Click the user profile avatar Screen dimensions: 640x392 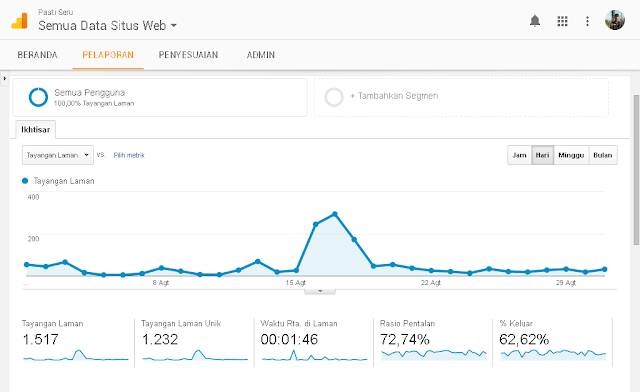[x=615, y=20]
